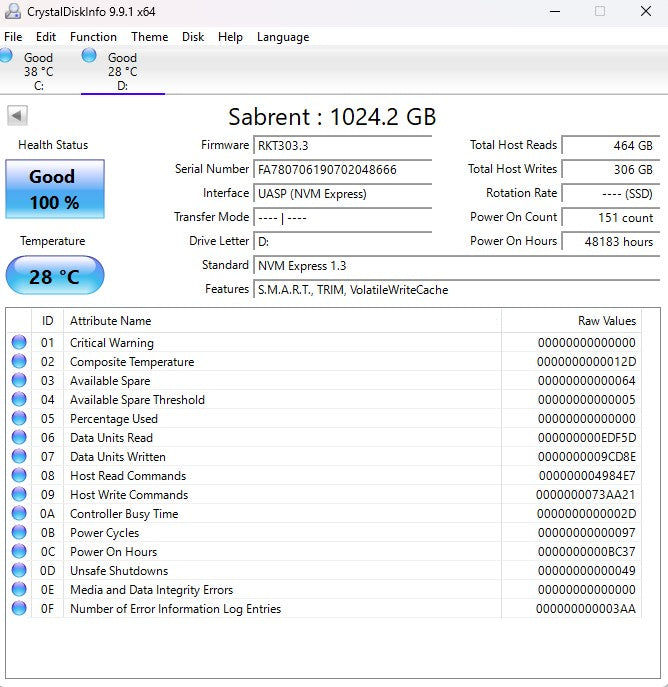Click the status orb for Power Cycles

pos(19,532)
